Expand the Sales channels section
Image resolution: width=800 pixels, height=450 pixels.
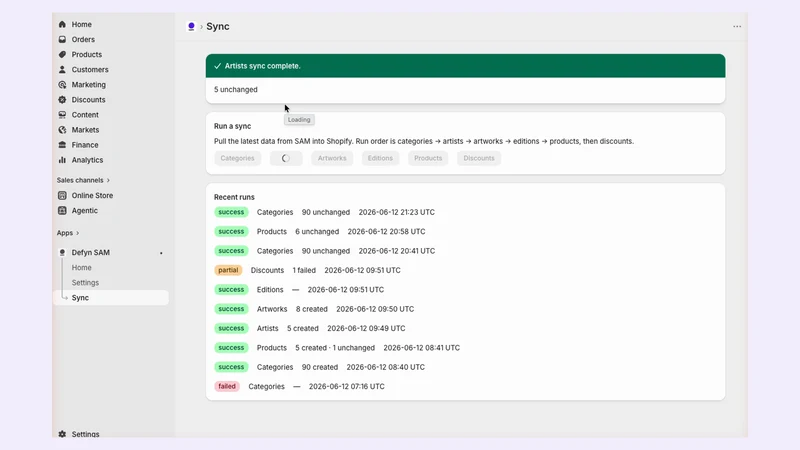(83, 180)
